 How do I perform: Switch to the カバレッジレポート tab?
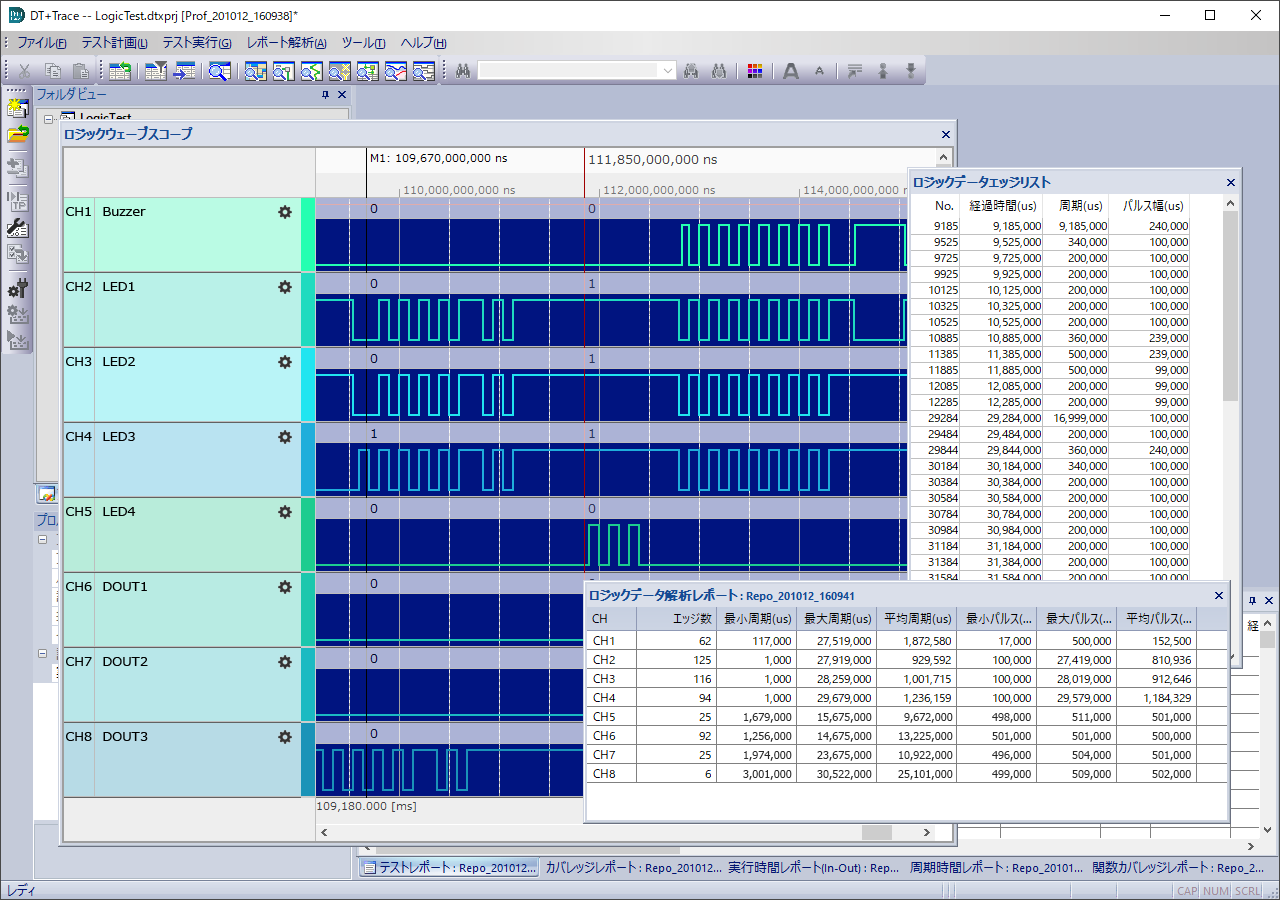(632, 868)
